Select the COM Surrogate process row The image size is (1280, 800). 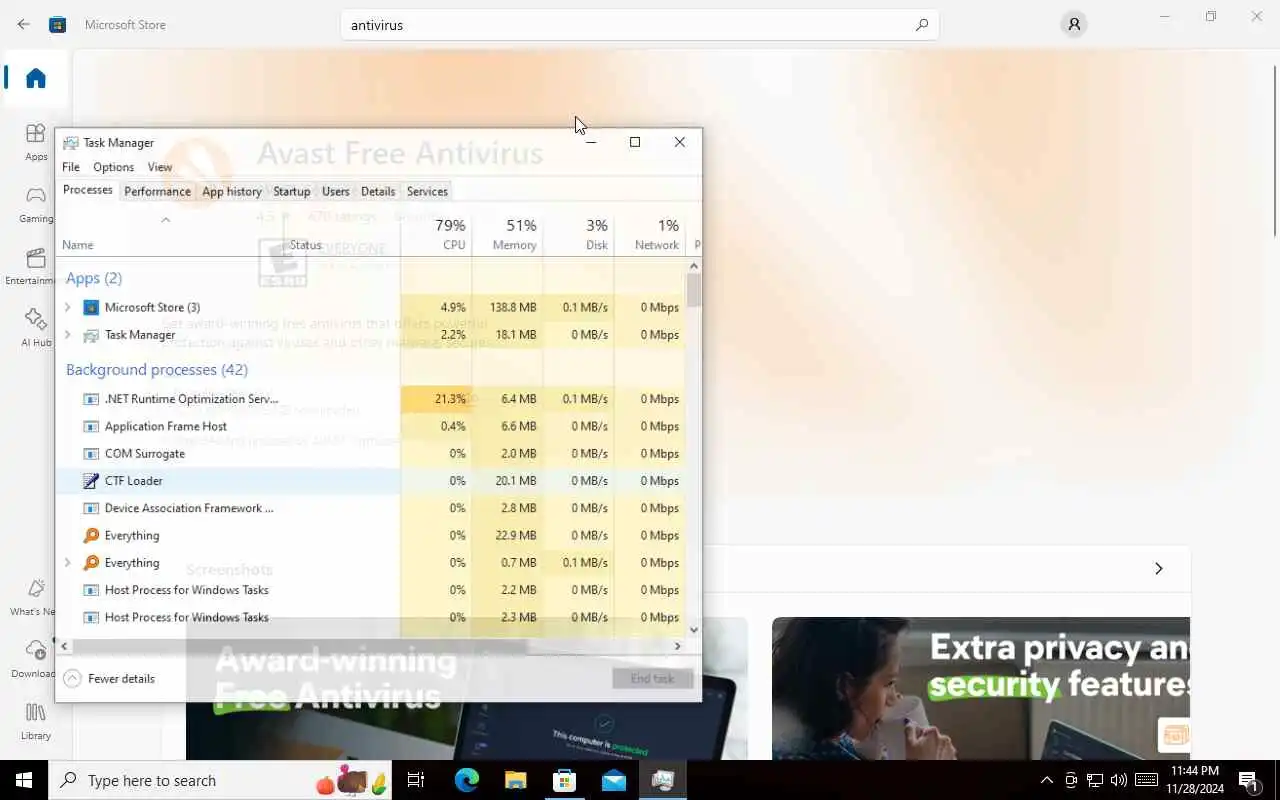point(371,454)
